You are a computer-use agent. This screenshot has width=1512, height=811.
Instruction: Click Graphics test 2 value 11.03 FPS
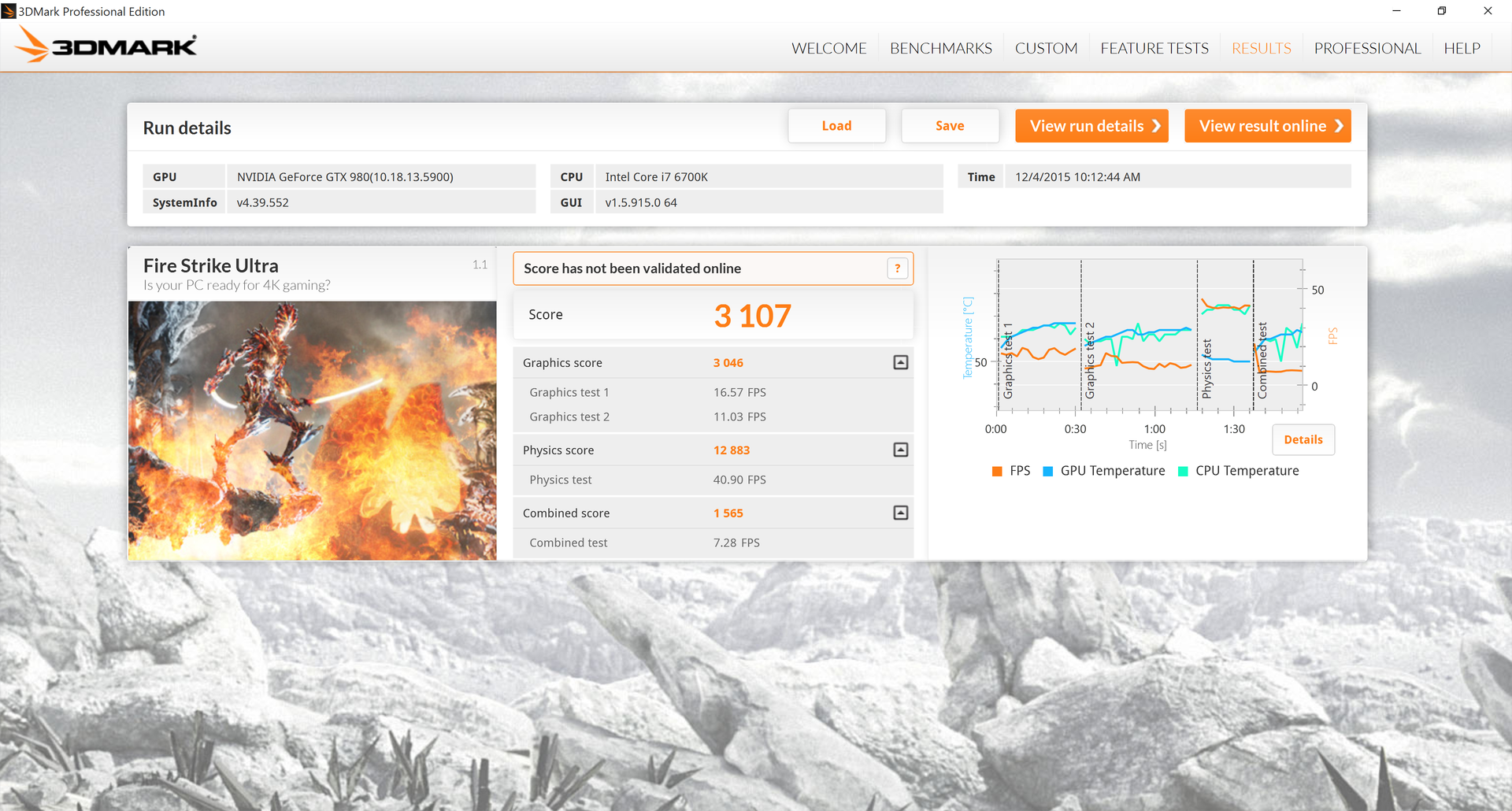pyautogui.click(x=739, y=417)
